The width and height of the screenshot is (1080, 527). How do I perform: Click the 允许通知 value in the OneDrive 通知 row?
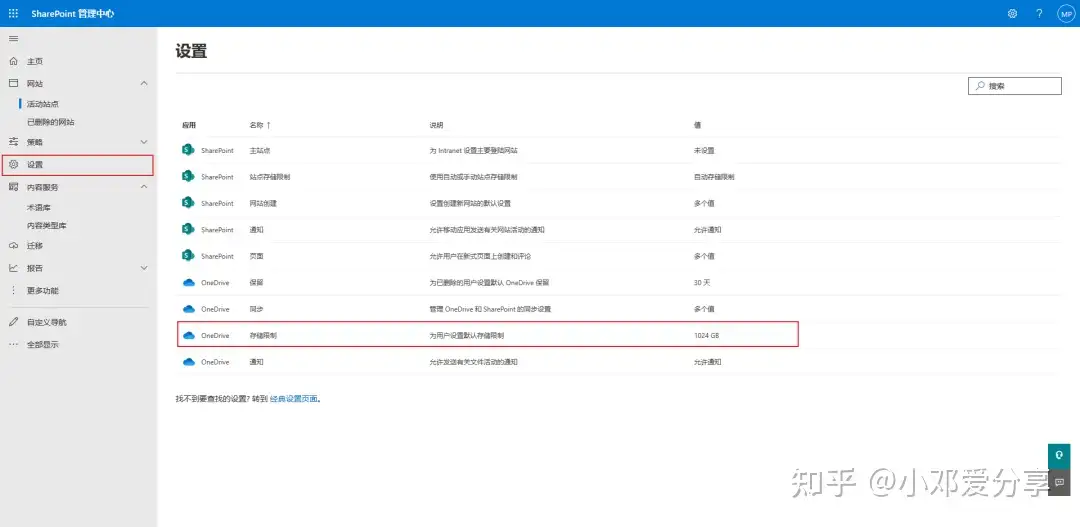[x=707, y=362]
